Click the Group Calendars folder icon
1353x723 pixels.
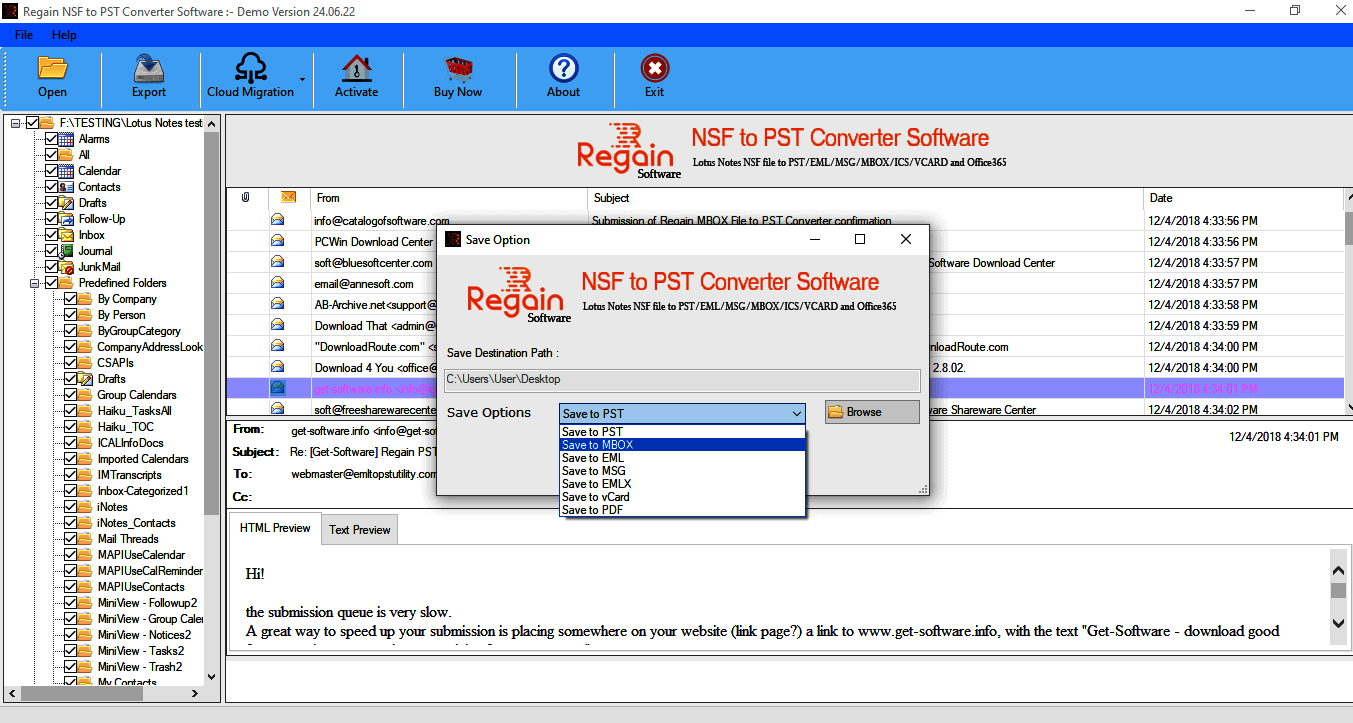[x=87, y=395]
